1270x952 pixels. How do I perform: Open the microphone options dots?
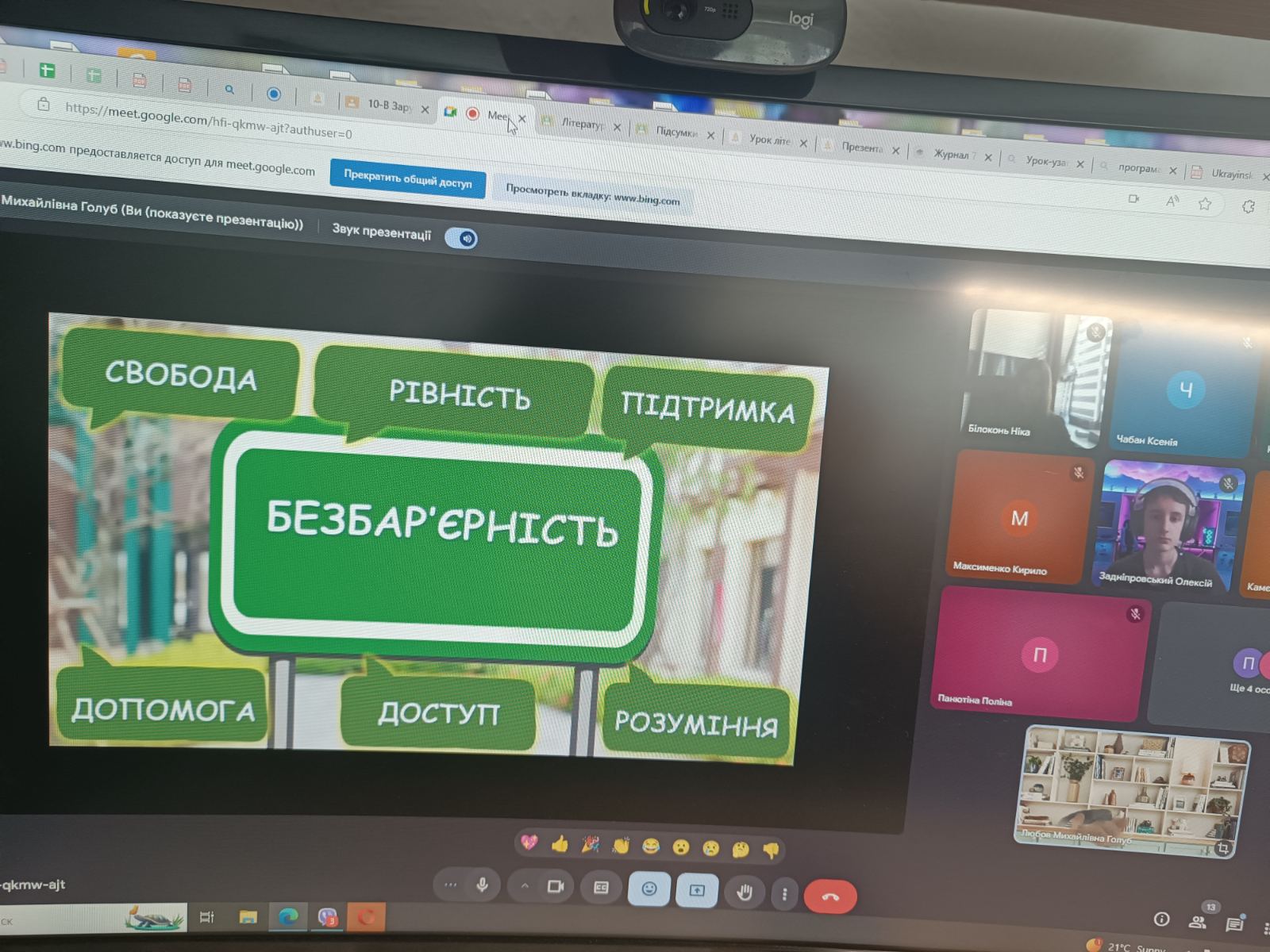pyautogui.click(x=451, y=885)
